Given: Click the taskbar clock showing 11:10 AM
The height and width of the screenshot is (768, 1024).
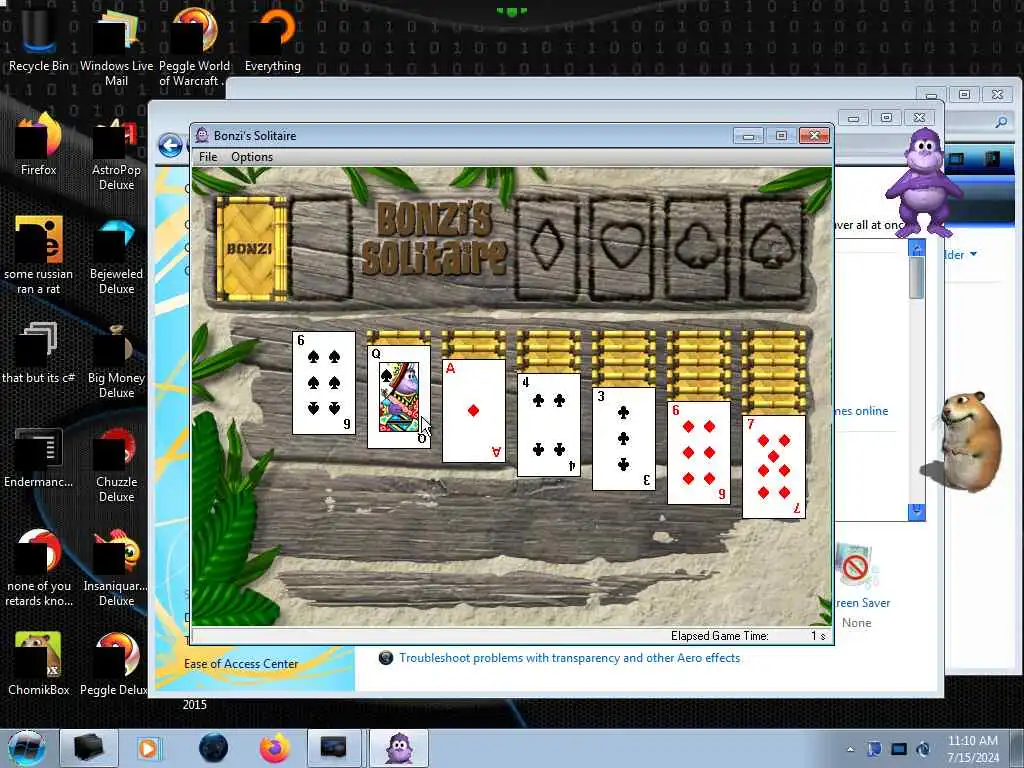Looking at the screenshot, I should 972,748.
